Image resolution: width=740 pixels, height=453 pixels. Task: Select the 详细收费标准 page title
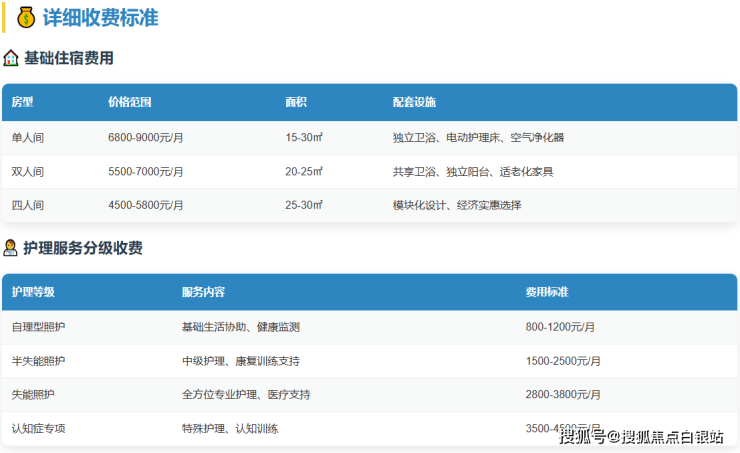[100, 18]
